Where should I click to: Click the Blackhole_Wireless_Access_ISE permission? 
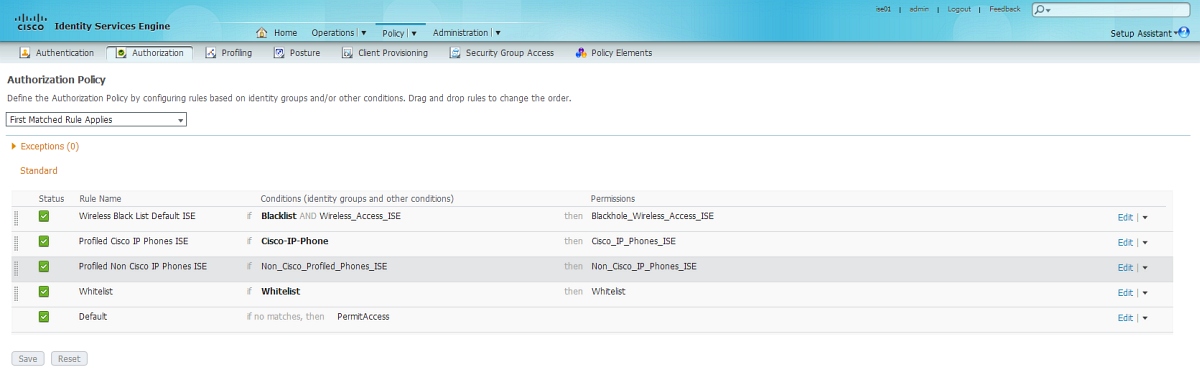(x=652, y=216)
